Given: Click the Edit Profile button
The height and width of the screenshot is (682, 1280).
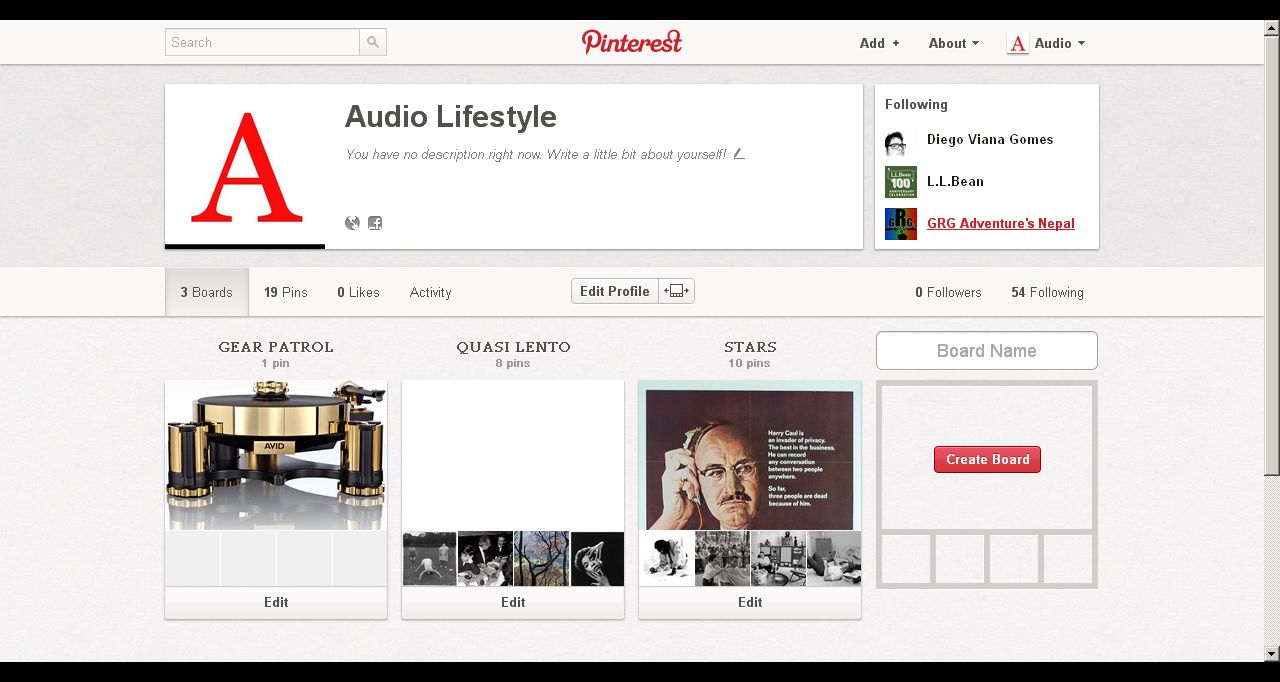Looking at the screenshot, I should point(615,291).
